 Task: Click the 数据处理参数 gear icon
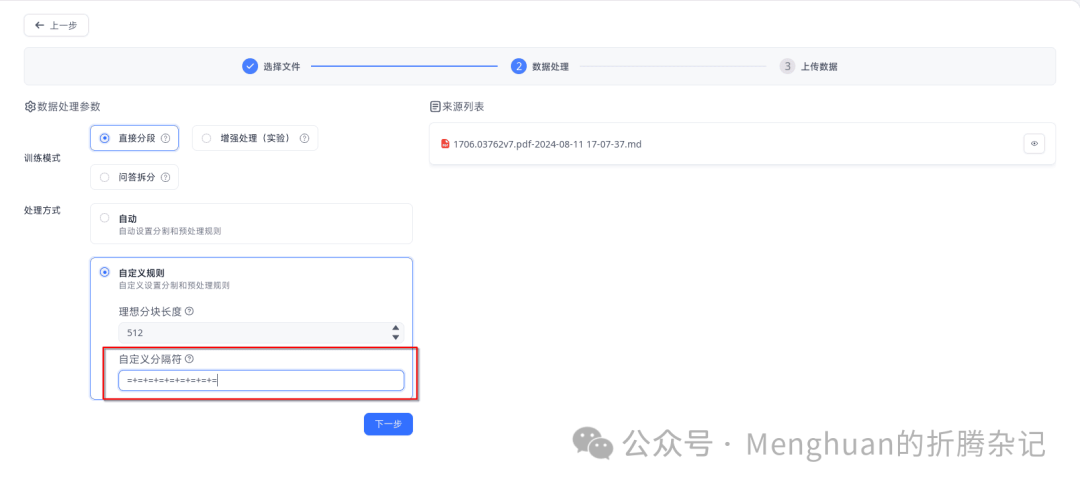pyautogui.click(x=30, y=106)
